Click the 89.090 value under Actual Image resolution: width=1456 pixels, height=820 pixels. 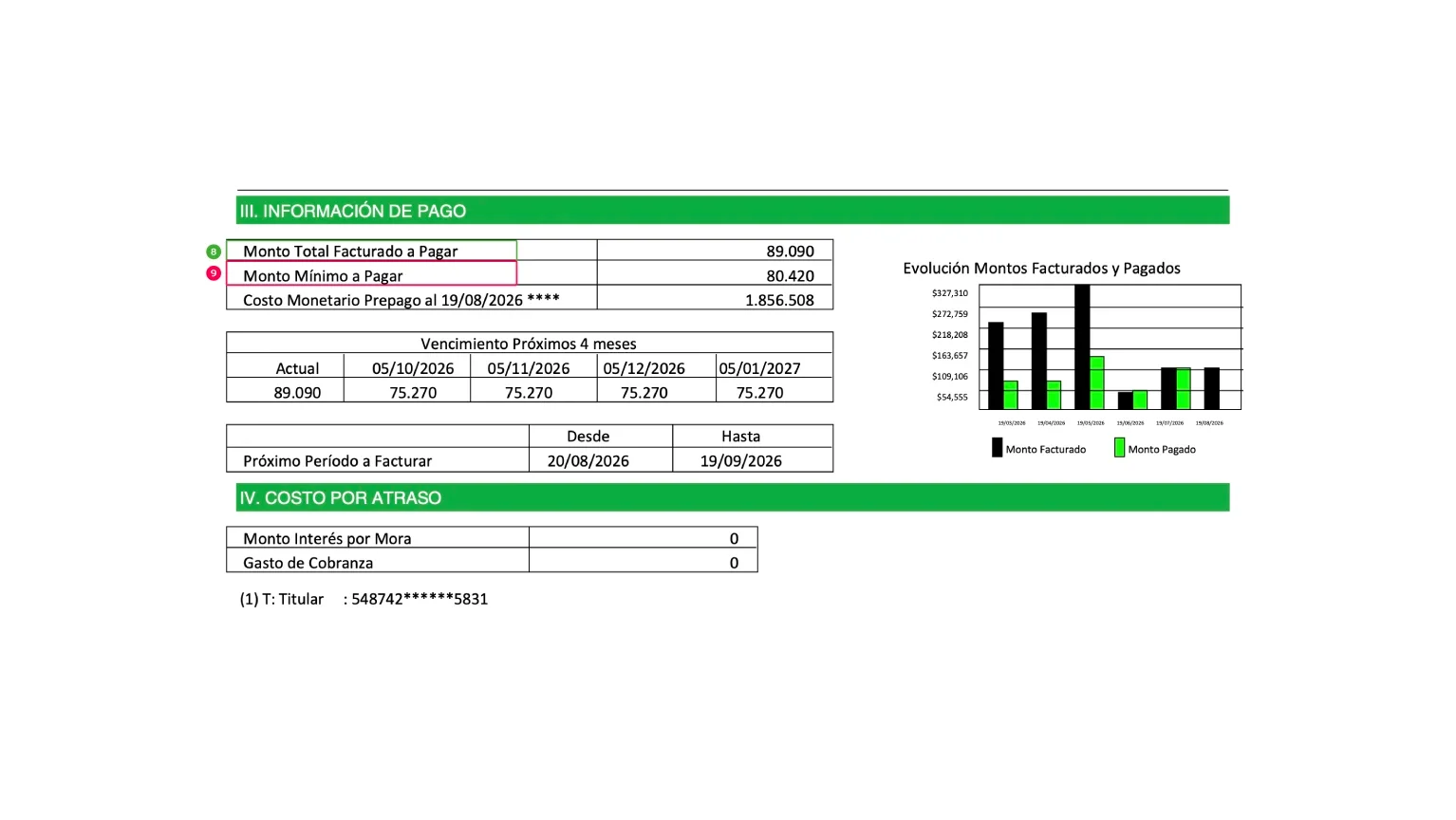pyautogui.click(x=297, y=393)
